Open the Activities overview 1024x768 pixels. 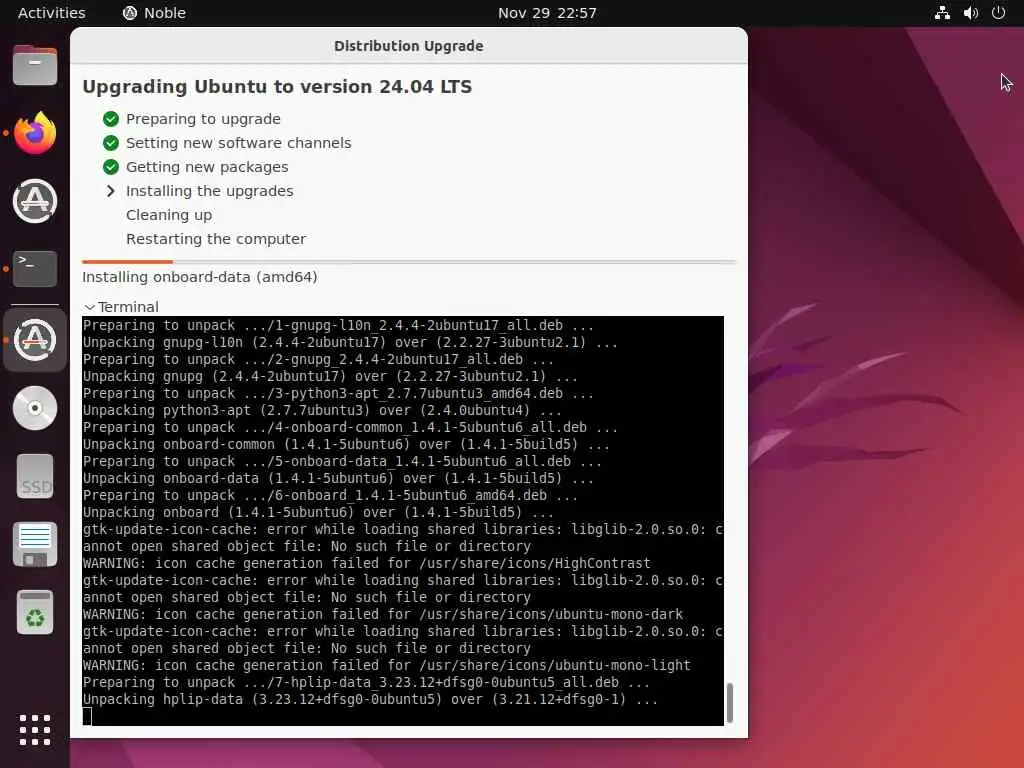click(x=52, y=13)
